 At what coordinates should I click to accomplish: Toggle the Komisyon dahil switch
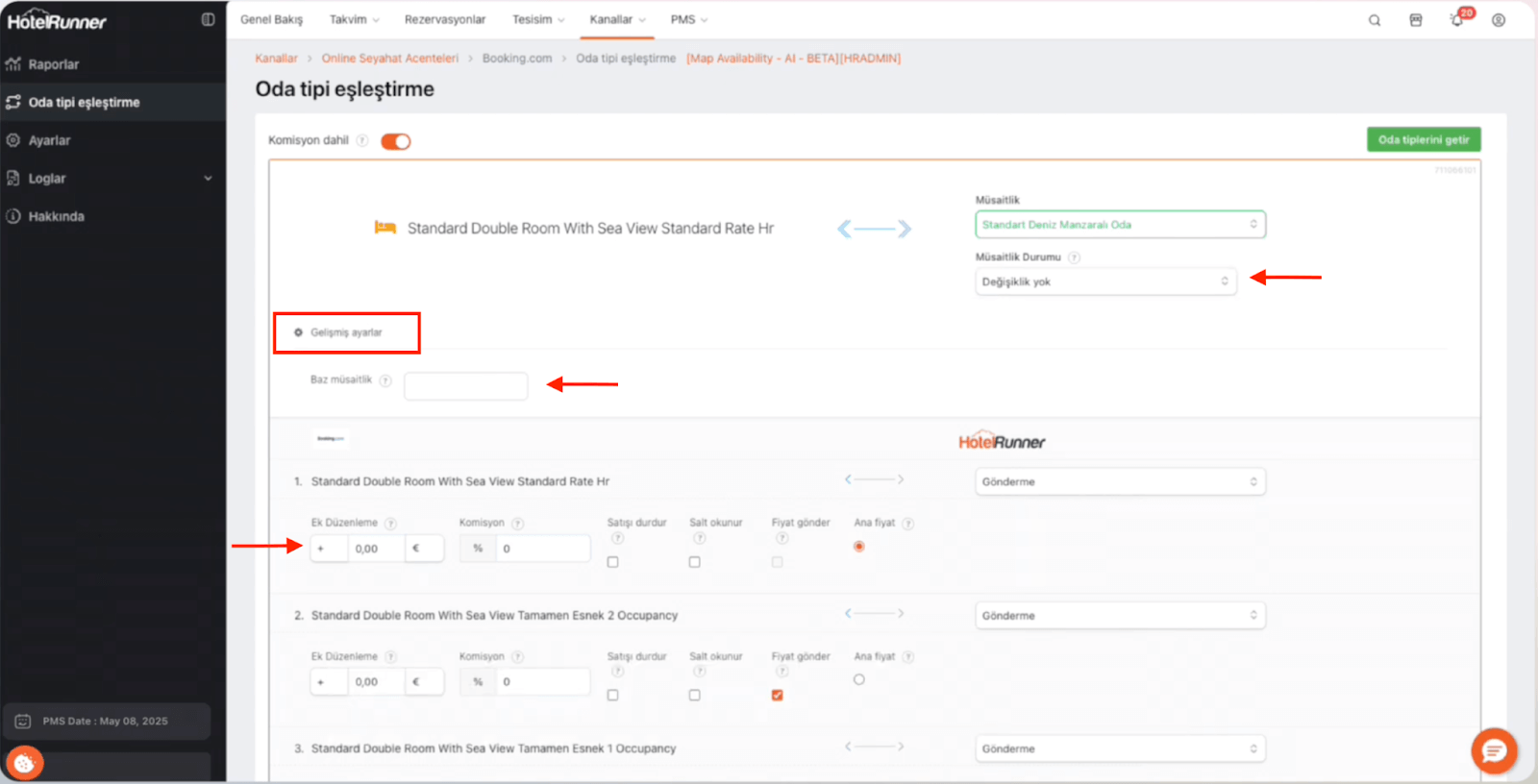tap(395, 142)
